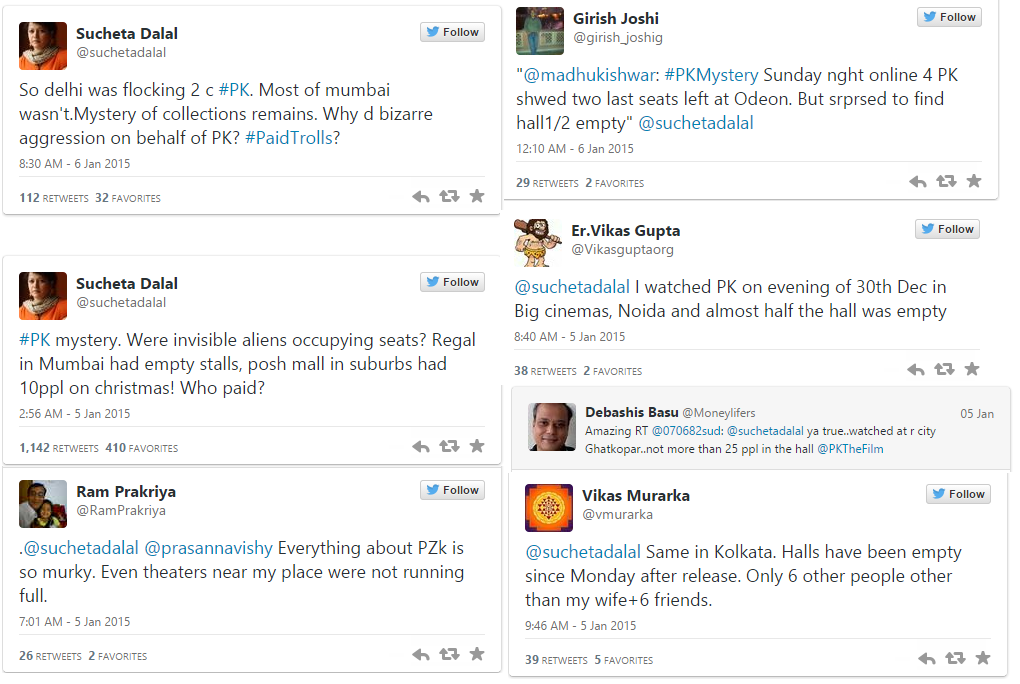Visit @prasannavishy mention in Ram's tweet

208,548
